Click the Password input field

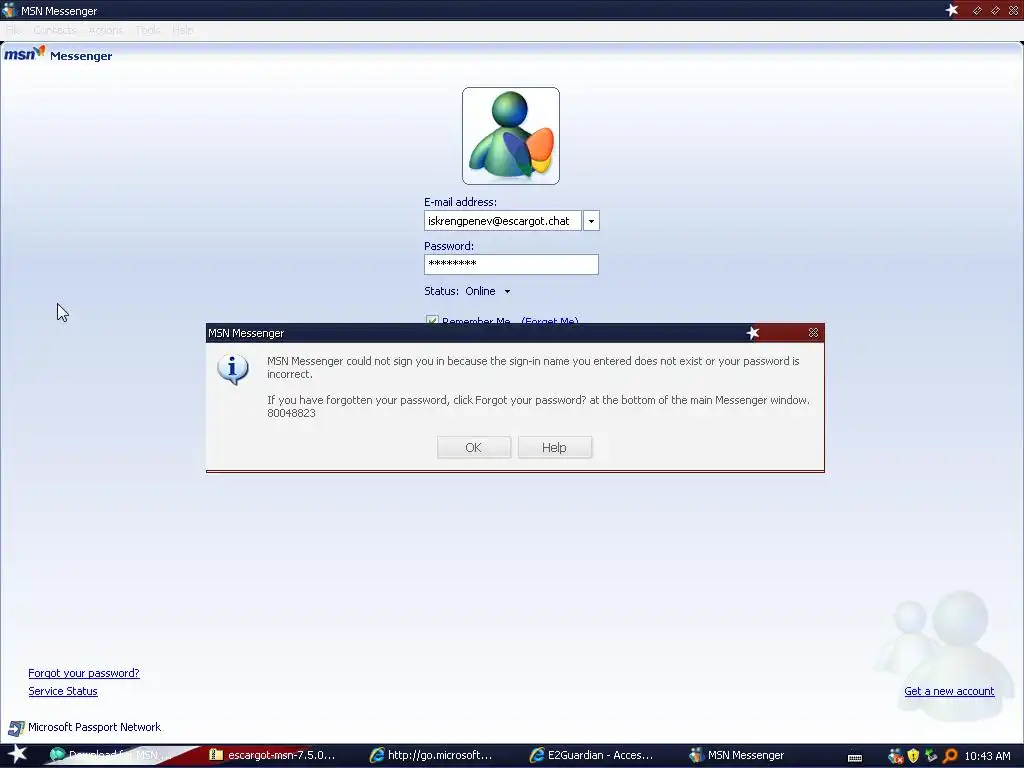[511, 264]
